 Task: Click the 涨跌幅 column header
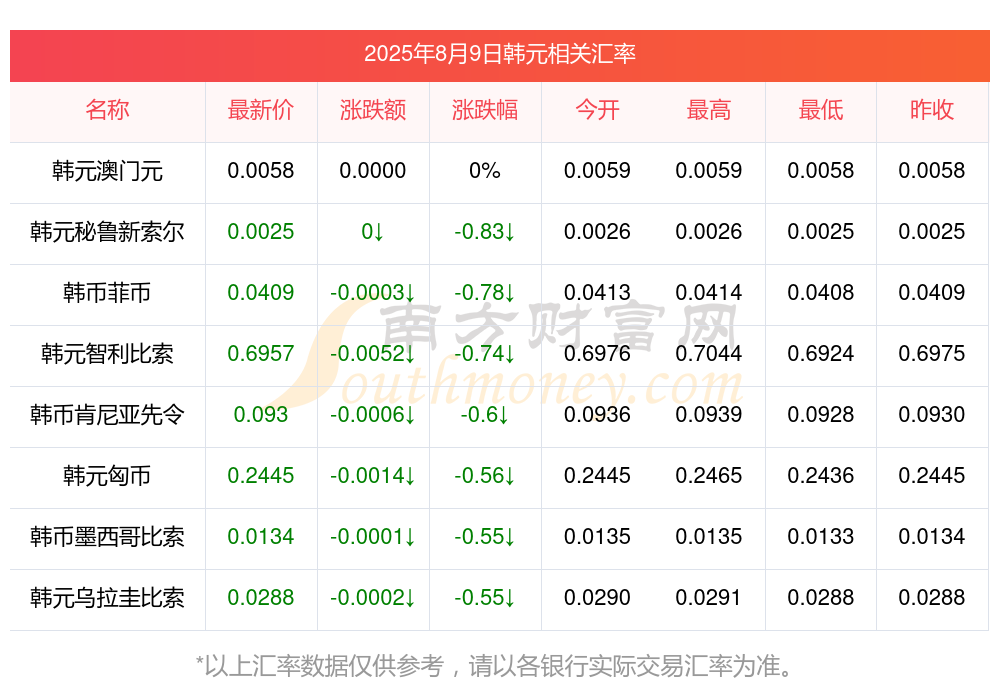[485, 110]
